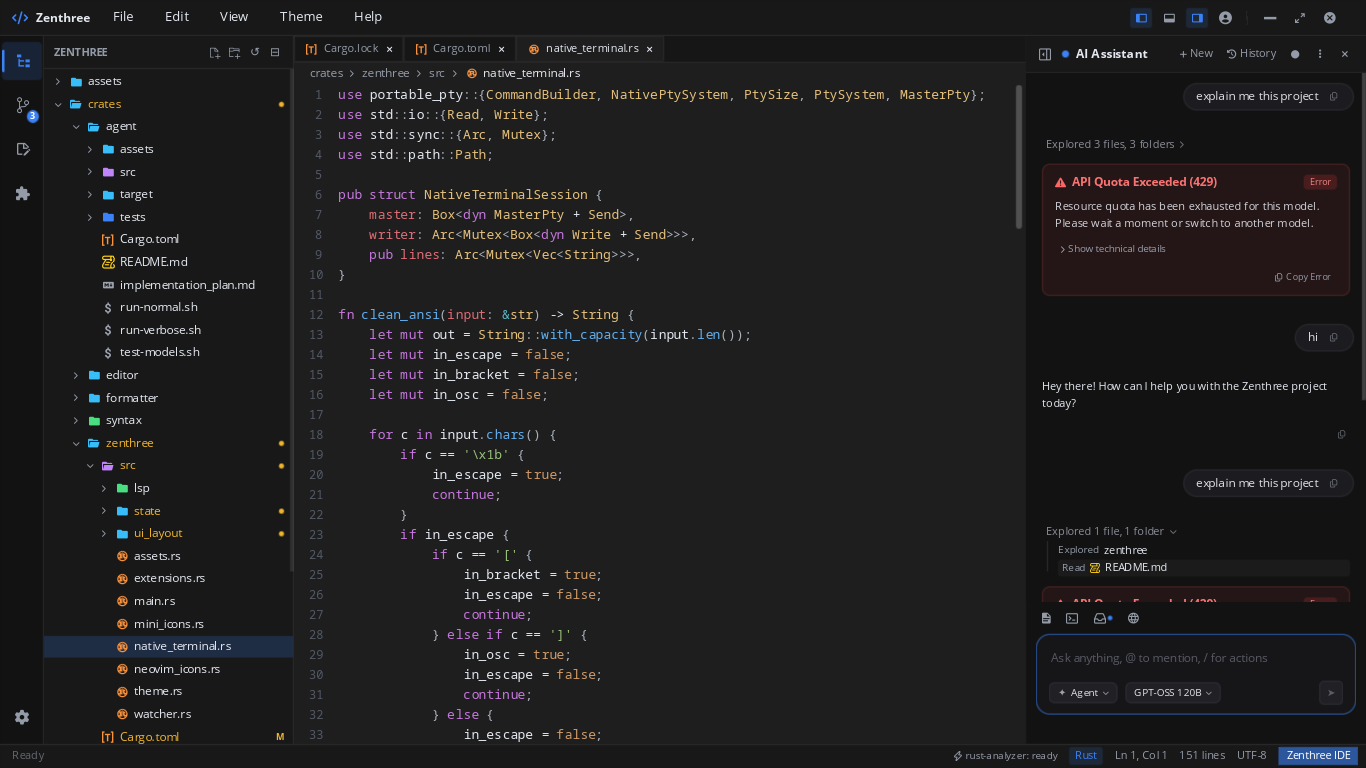Viewport: 1366px width, 768px height.
Task: Start a New AI chat
Action: (1196, 54)
